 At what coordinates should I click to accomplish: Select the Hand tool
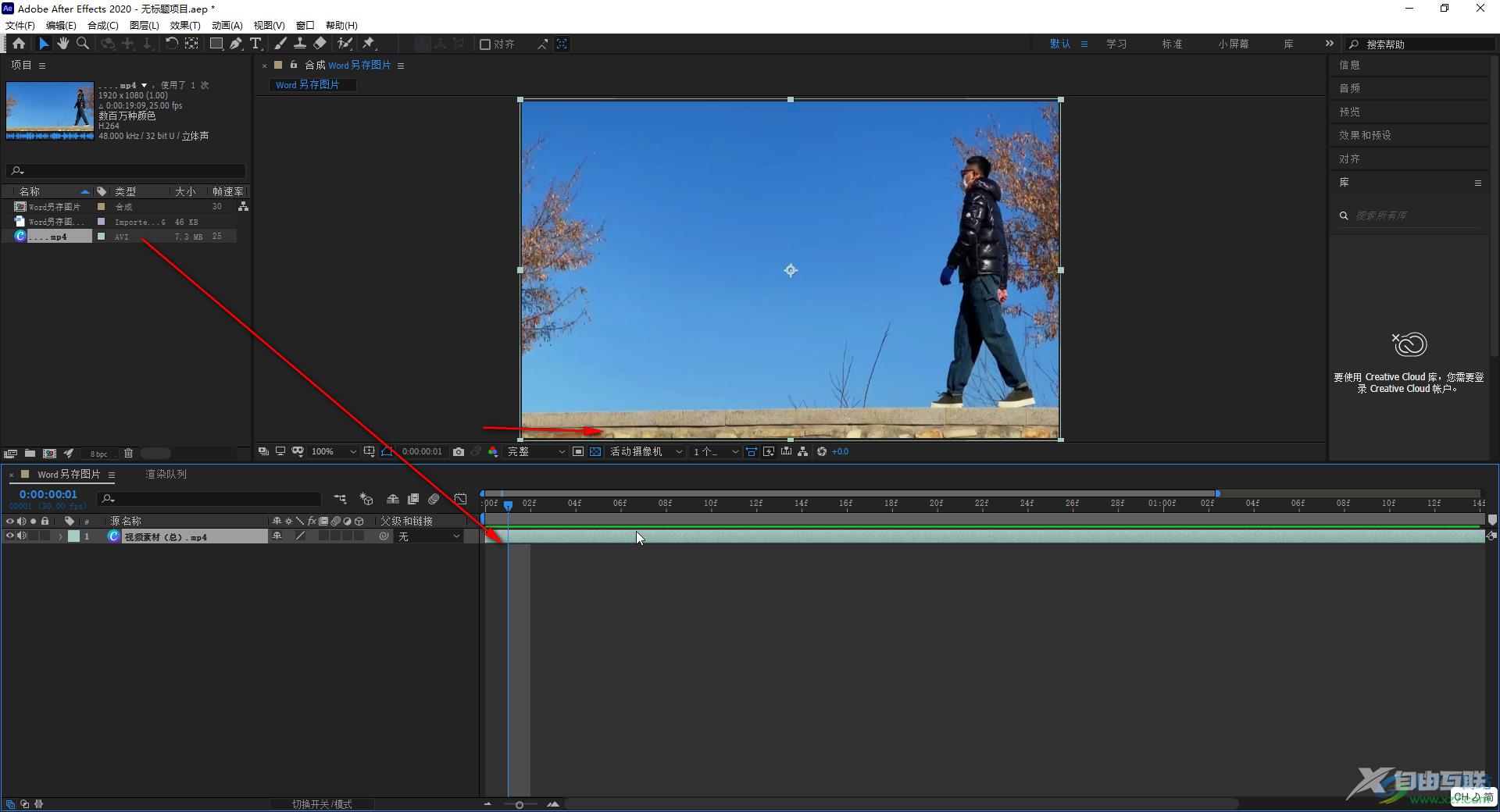tap(63, 44)
